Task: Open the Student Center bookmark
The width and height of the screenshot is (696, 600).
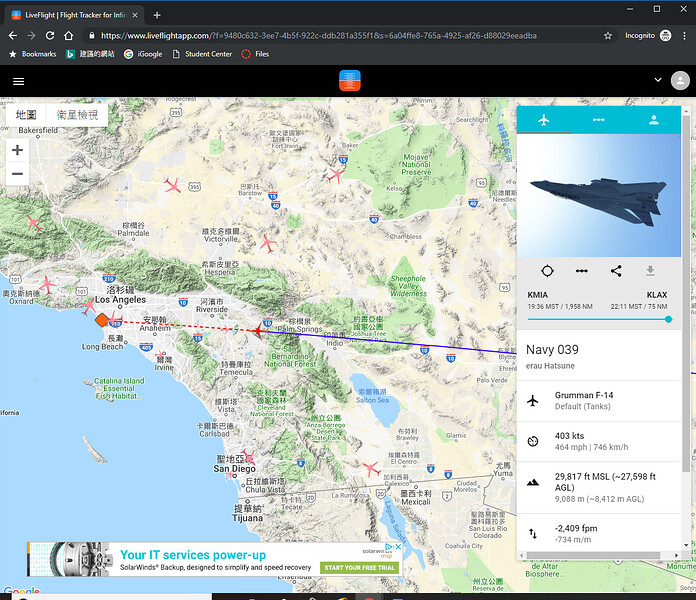Action: (x=202, y=54)
